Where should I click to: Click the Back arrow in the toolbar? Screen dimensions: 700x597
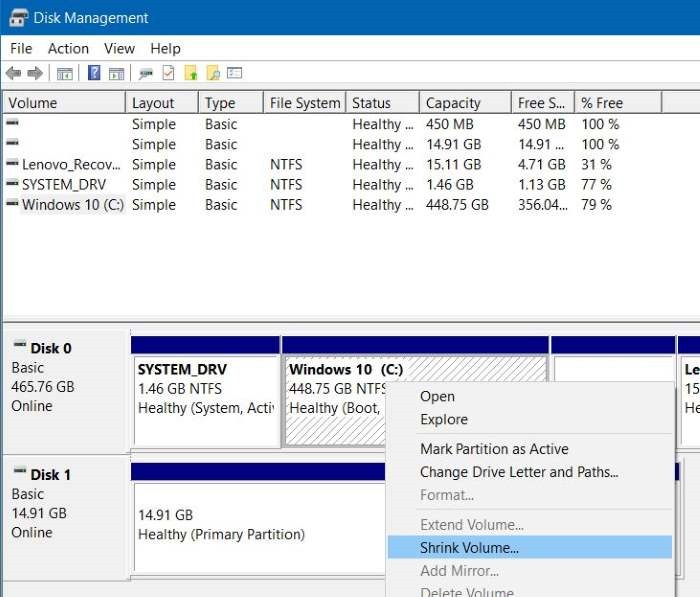[13, 73]
